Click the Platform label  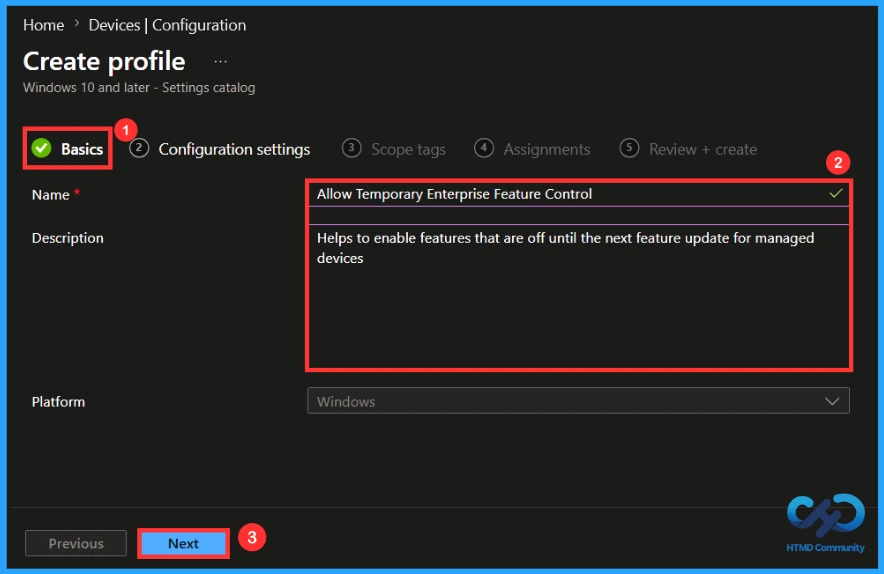click(x=58, y=401)
